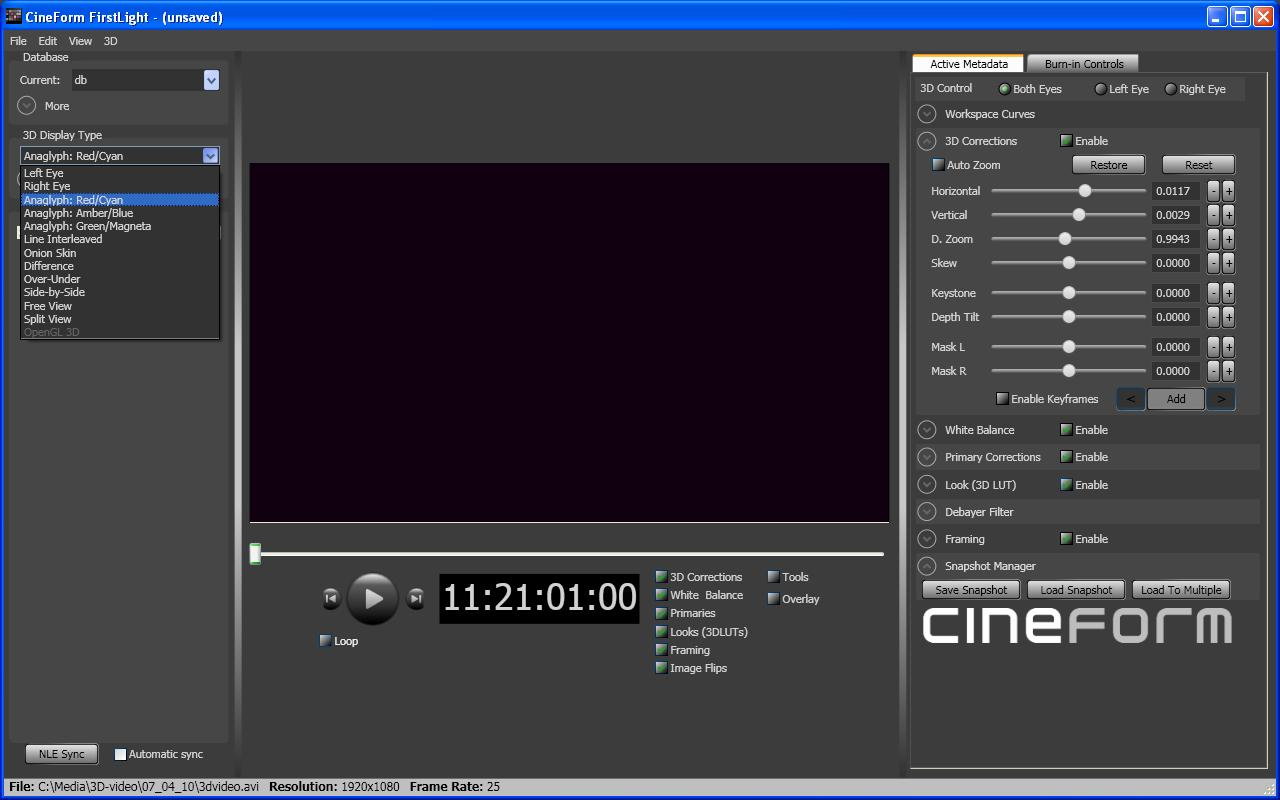
Task: Increase Depth Tilt with plus button
Action: [1228, 317]
